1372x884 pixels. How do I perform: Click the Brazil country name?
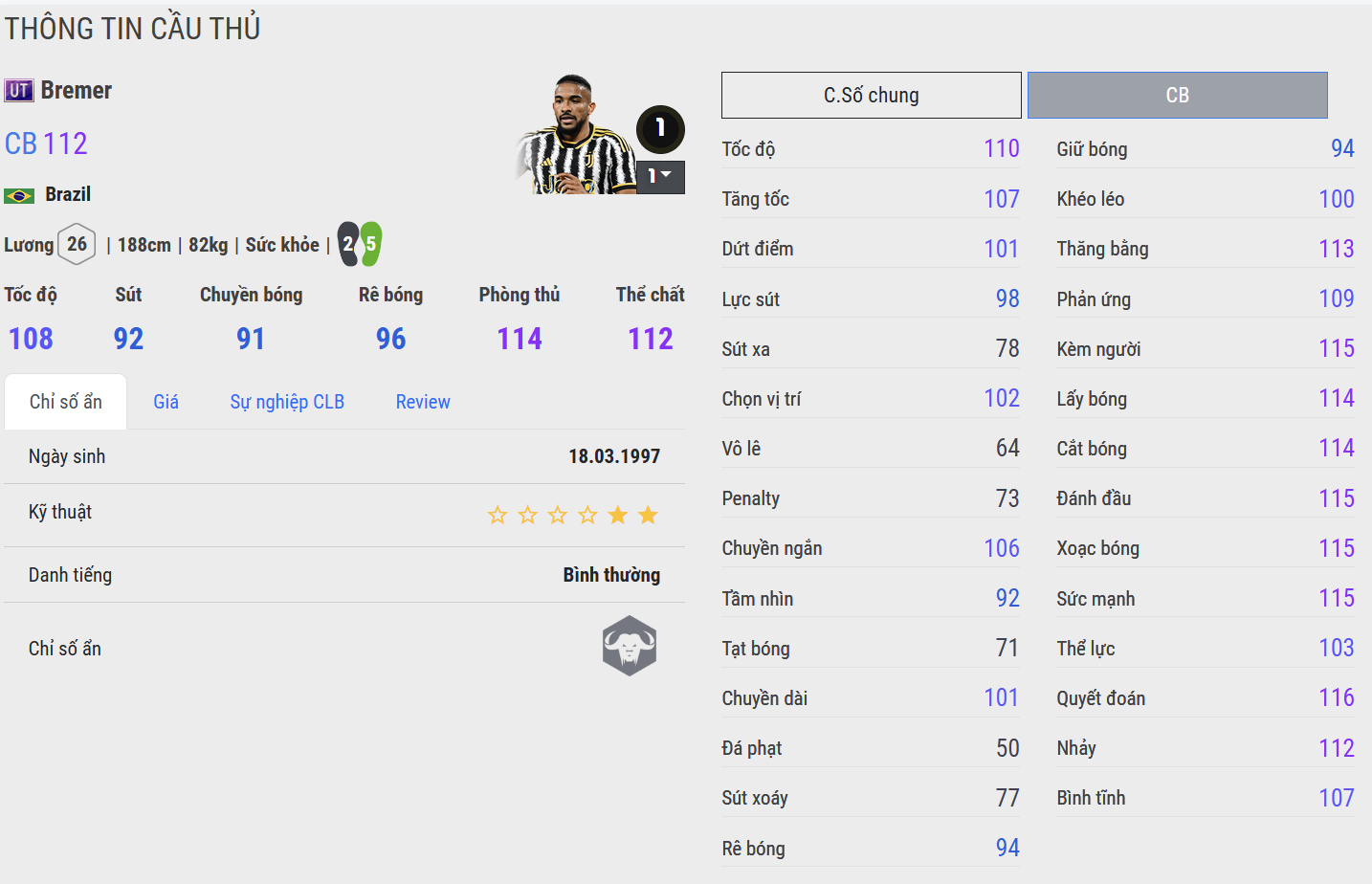(68, 194)
